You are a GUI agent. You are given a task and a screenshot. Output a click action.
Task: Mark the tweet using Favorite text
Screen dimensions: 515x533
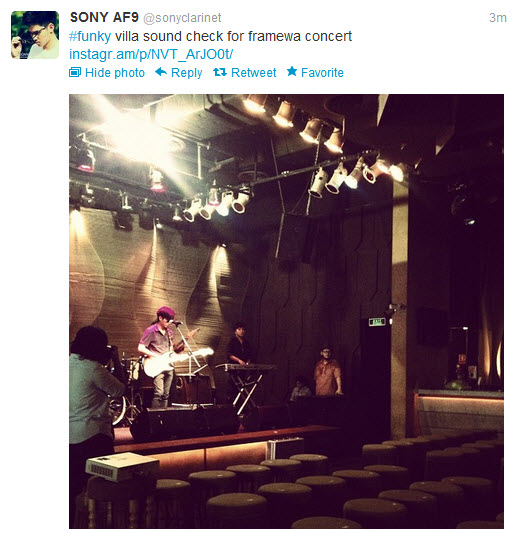pyautogui.click(x=322, y=73)
